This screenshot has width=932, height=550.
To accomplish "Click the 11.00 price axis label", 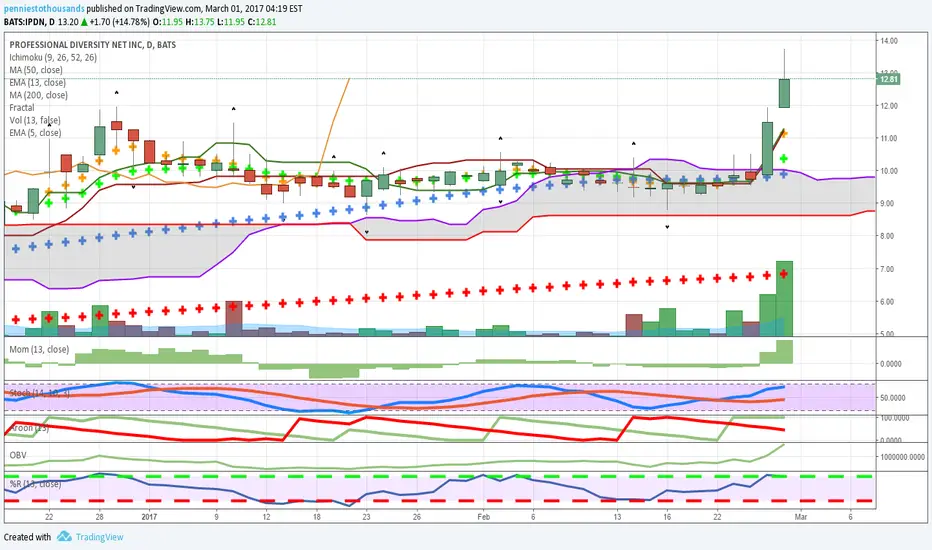I will (889, 138).
